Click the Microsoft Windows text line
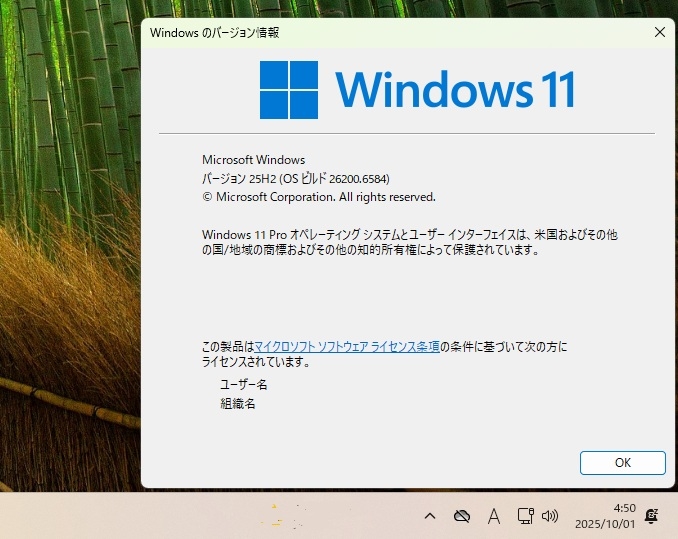The height and width of the screenshot is (539, 678). (253, 160)
